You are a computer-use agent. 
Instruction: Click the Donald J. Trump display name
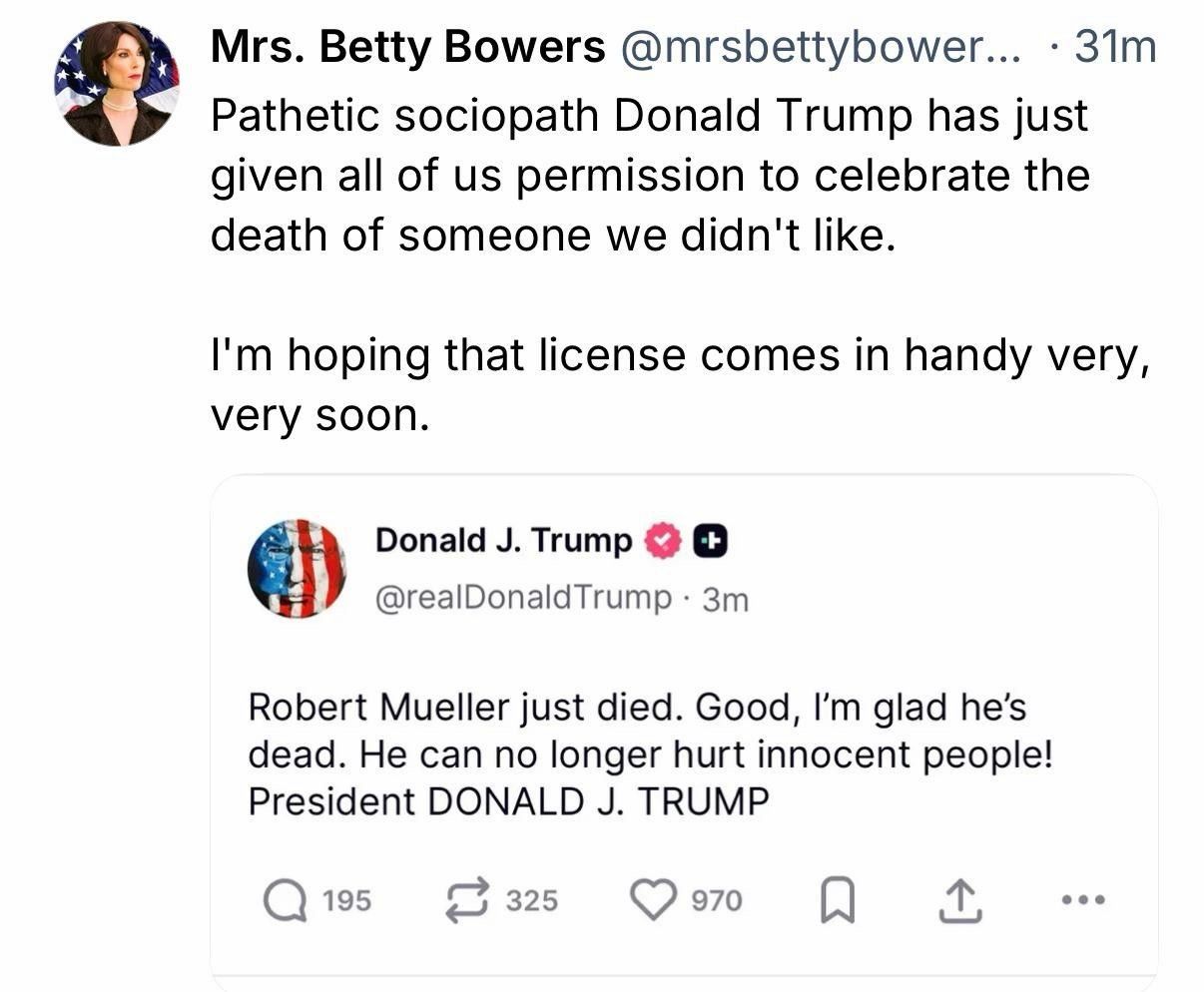click(x=504, y=540)
